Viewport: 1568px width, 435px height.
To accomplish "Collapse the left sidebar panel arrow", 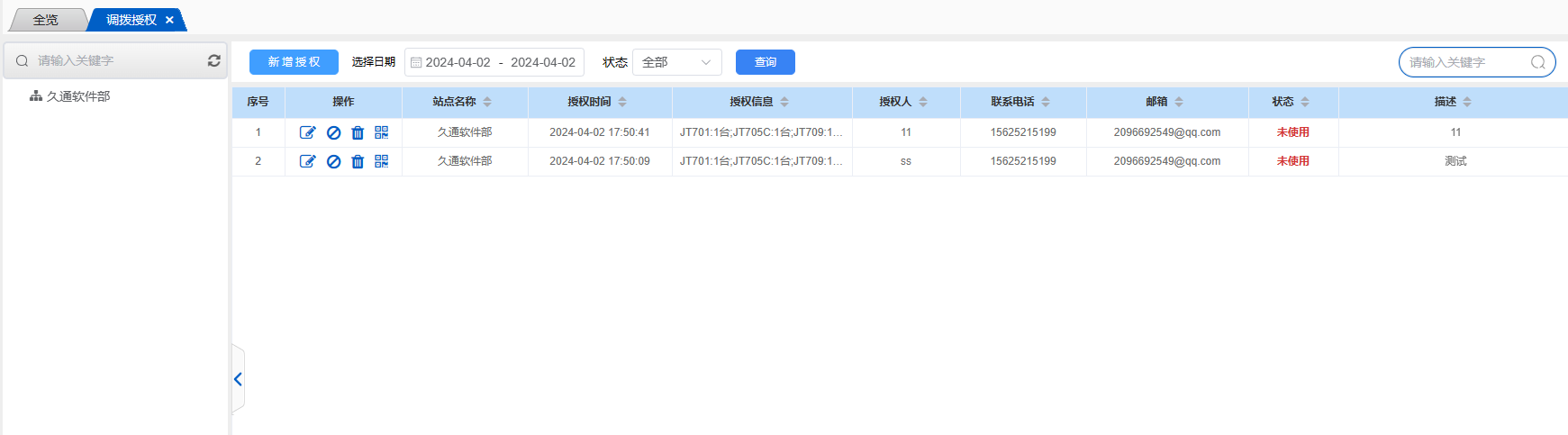I will click(x=238, y=379).
